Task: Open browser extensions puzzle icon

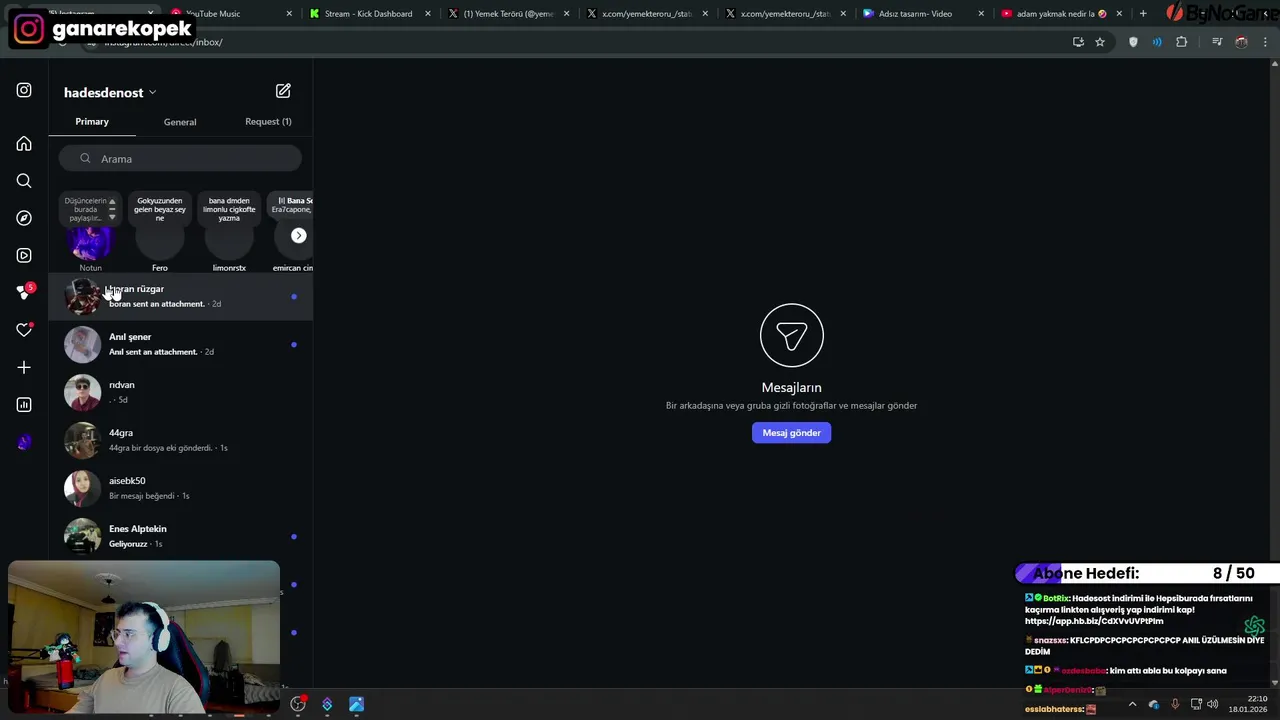Action: (1181, 42)
